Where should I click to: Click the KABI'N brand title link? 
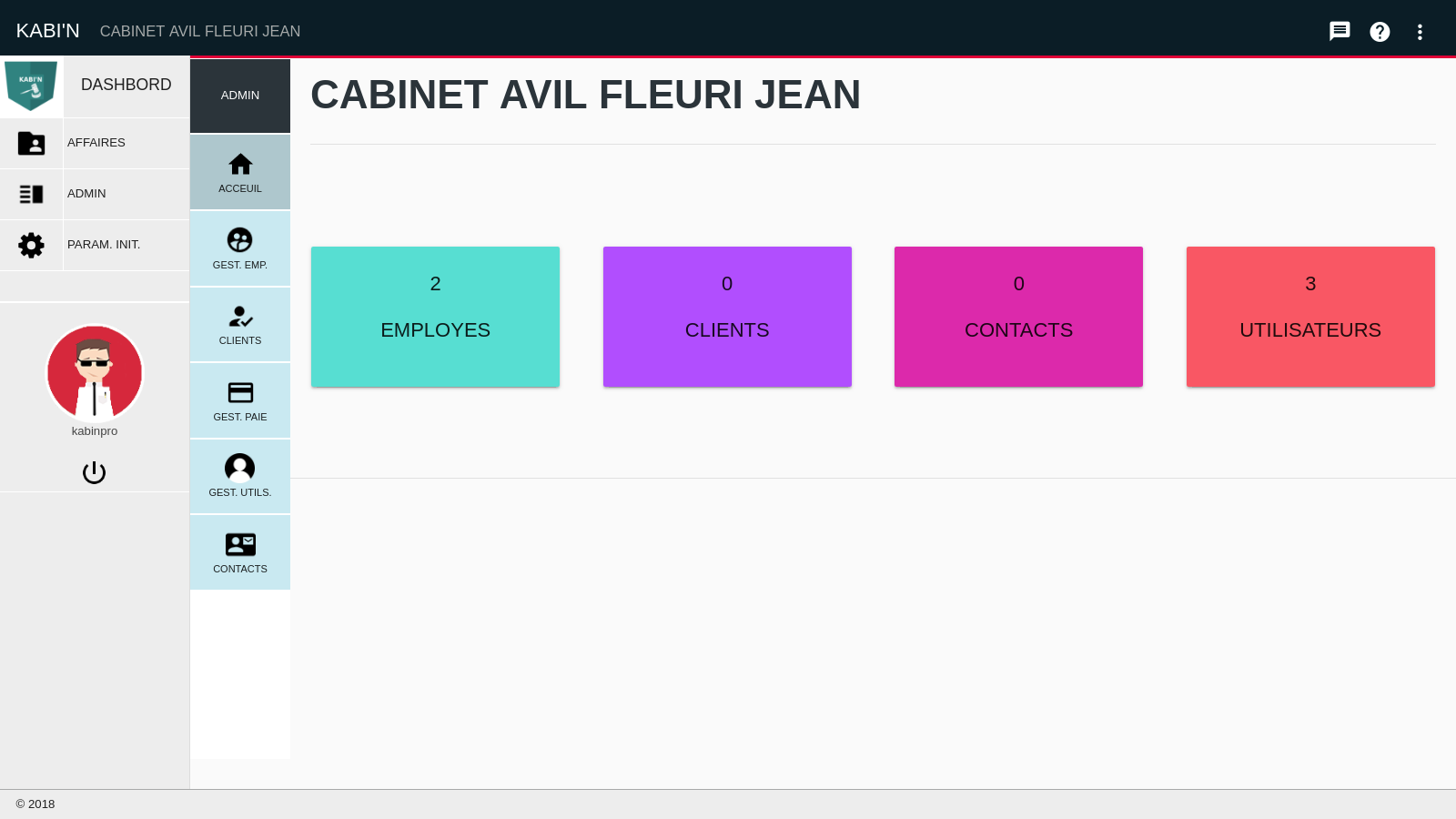tap(48, 31)
